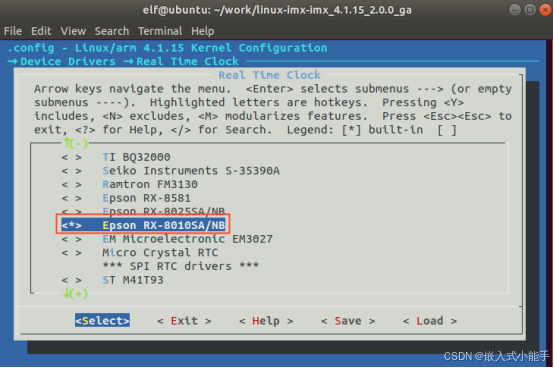The image size is (554, 368).
Task: Click the scroll-up (-) indicator
Action: [76, 143]
